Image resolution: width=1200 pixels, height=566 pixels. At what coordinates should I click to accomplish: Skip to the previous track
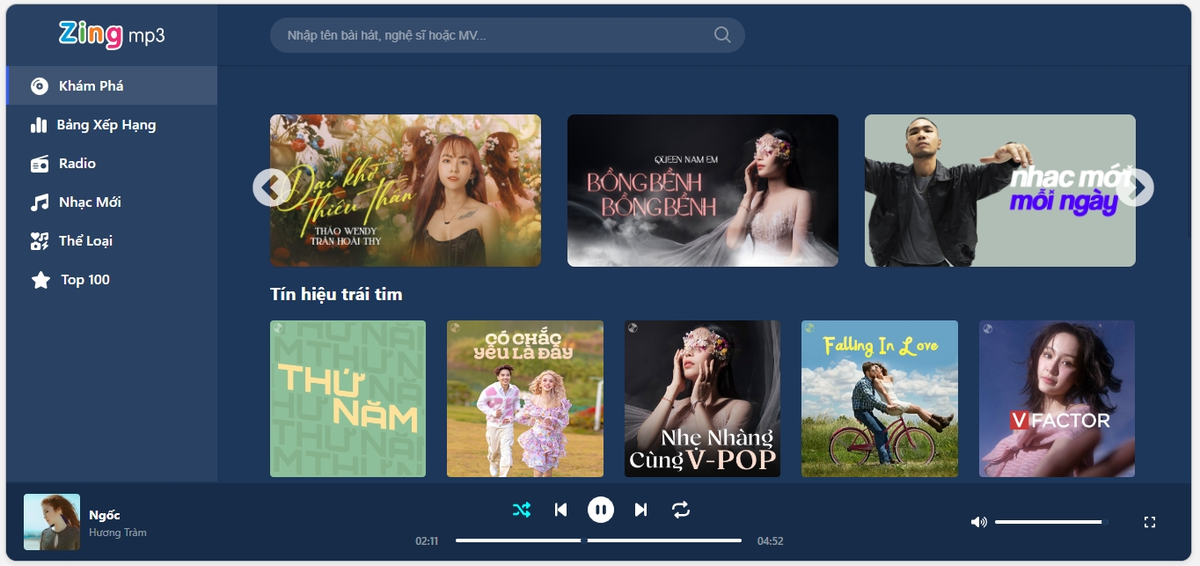(561, 510)
